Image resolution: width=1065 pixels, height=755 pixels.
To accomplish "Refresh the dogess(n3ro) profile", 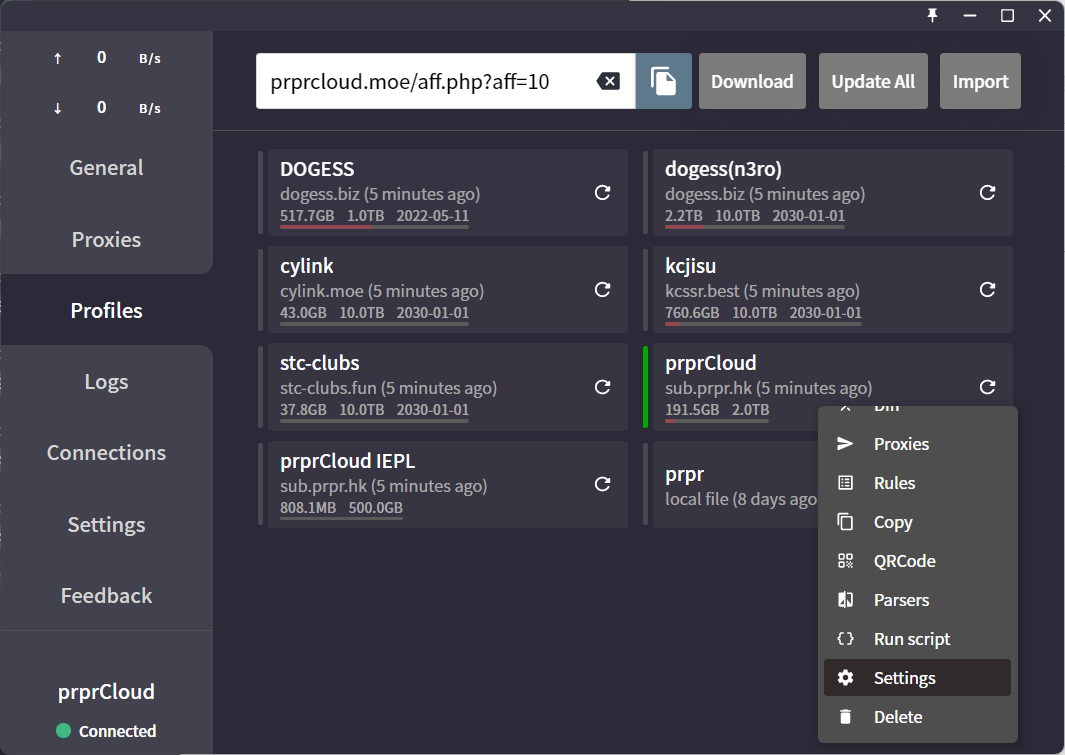I will point(987,192).
